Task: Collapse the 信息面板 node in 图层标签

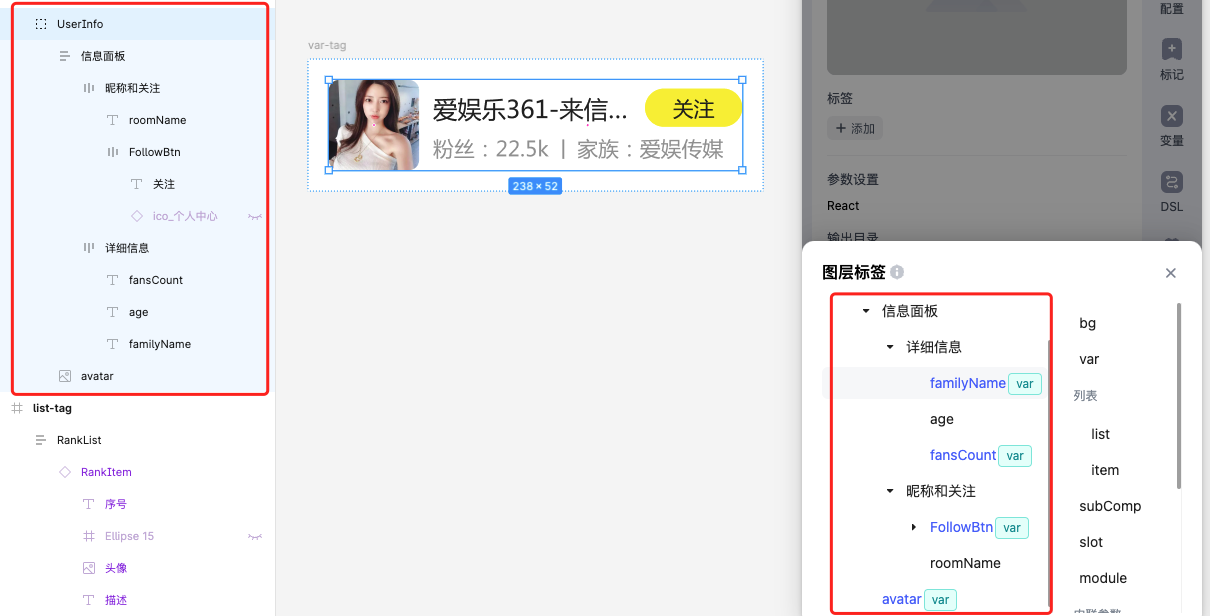Action: [x=866, y=312]
